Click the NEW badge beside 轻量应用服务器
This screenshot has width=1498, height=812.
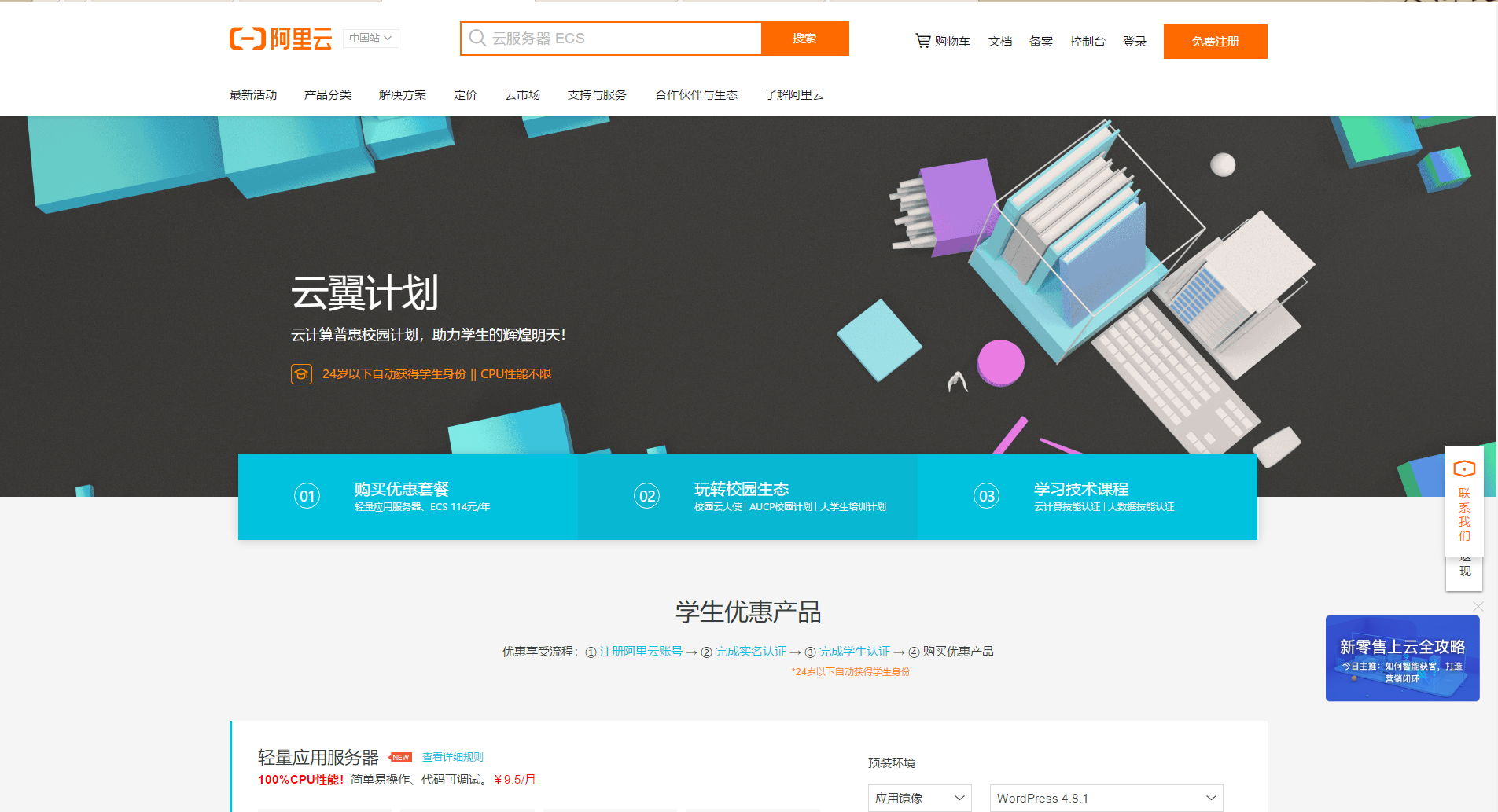400,758
